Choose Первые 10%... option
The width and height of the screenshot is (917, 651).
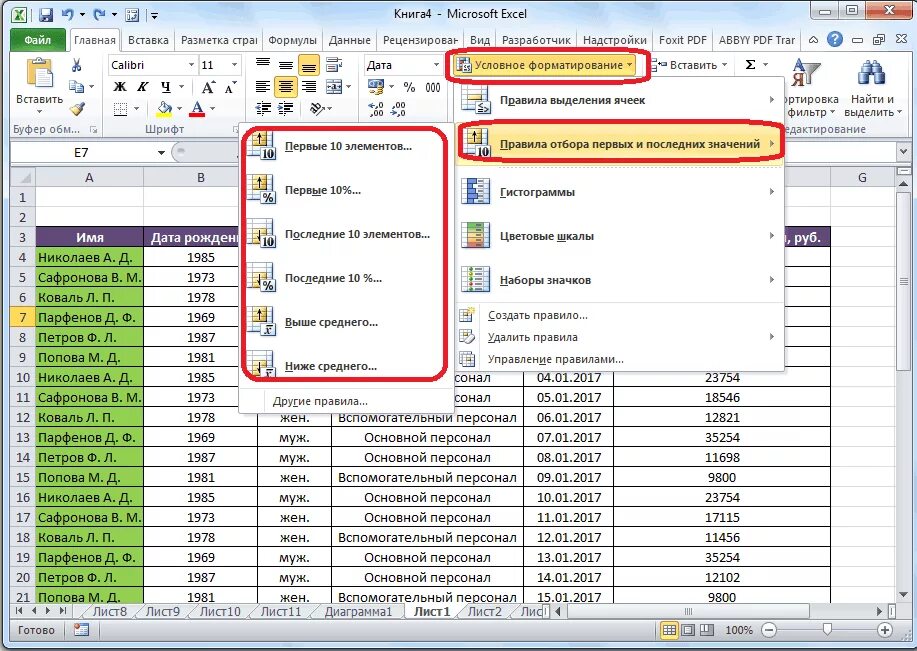click(x=345, y=190)
